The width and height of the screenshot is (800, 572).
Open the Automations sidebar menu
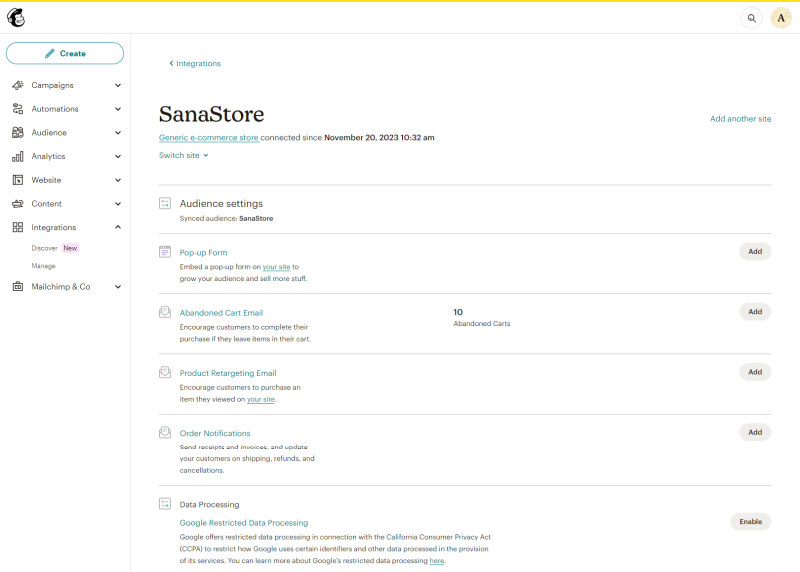click(66, 109)
